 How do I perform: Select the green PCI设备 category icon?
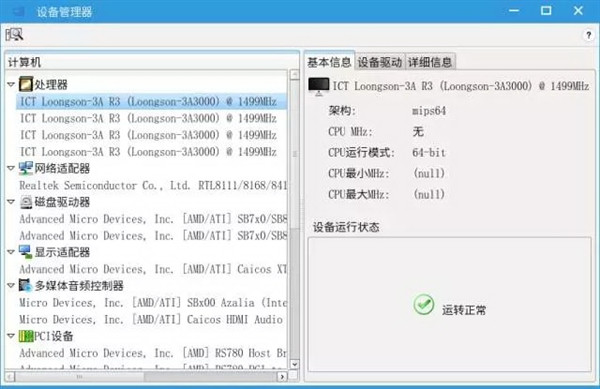(26, 336)
